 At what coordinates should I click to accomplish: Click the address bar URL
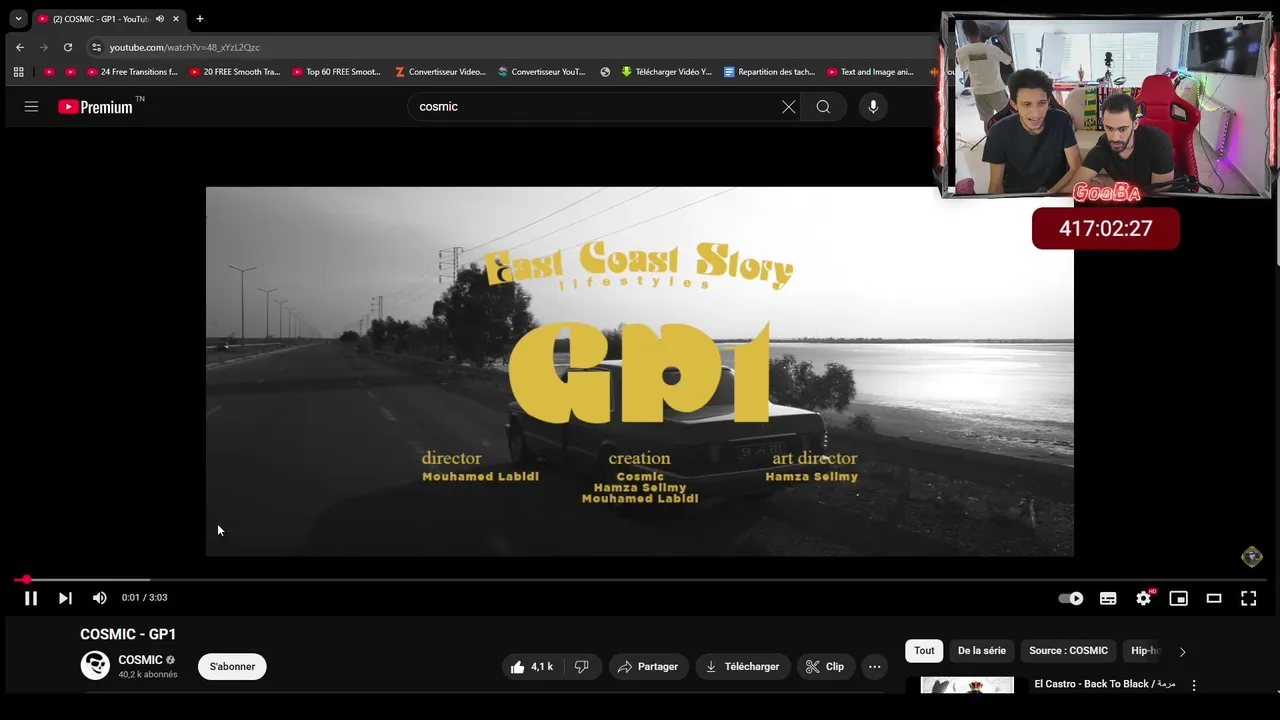(x=185, y=47)
